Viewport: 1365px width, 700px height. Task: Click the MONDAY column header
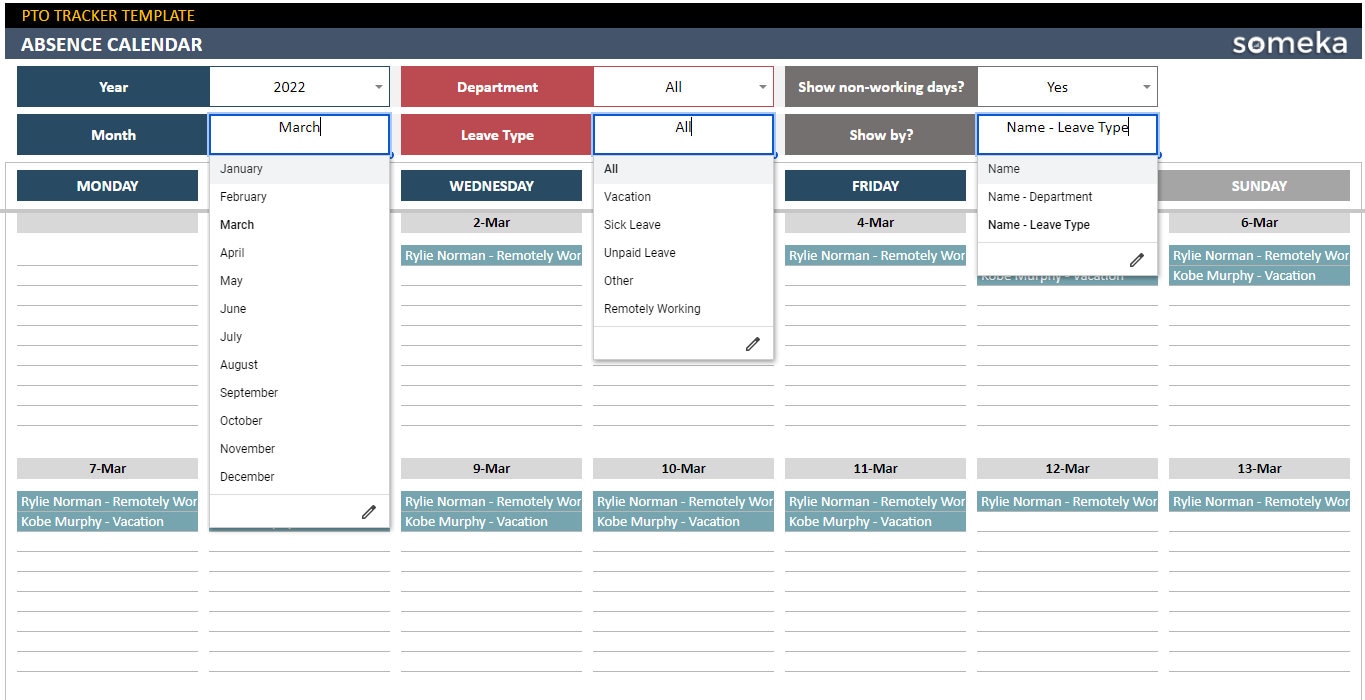point(107,185)
